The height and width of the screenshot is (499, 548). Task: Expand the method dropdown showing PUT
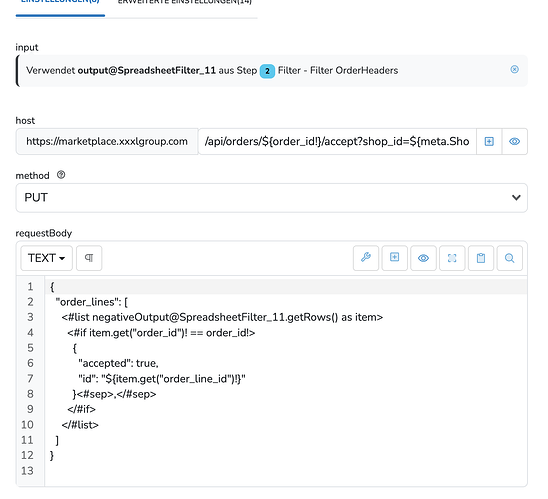272,198
